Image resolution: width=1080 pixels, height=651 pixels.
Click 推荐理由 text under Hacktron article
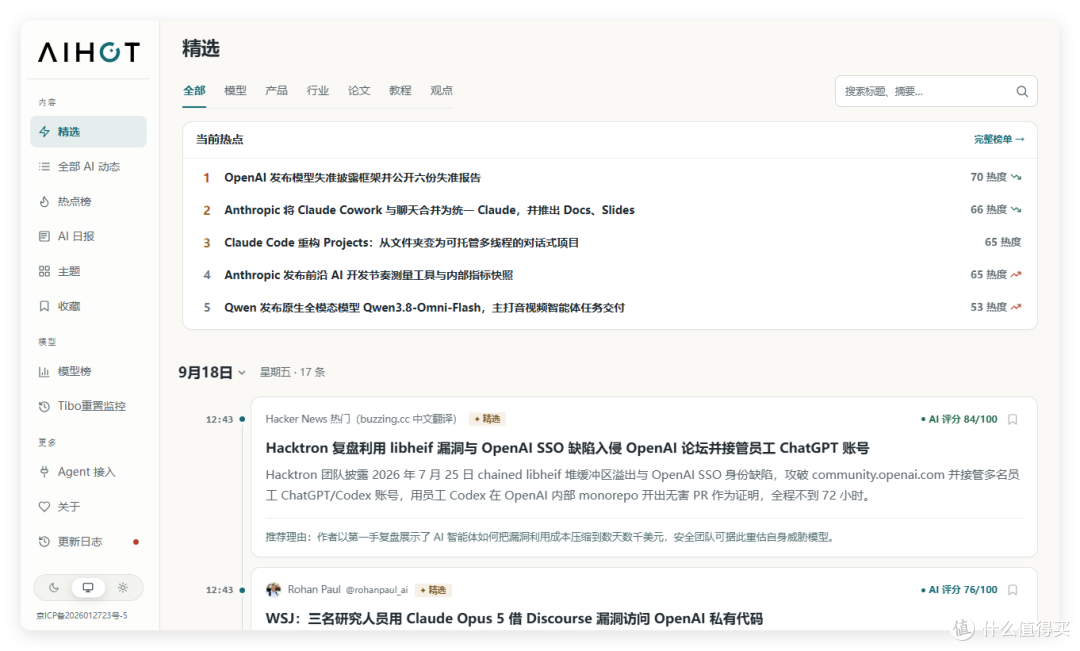tap(551, 537)
